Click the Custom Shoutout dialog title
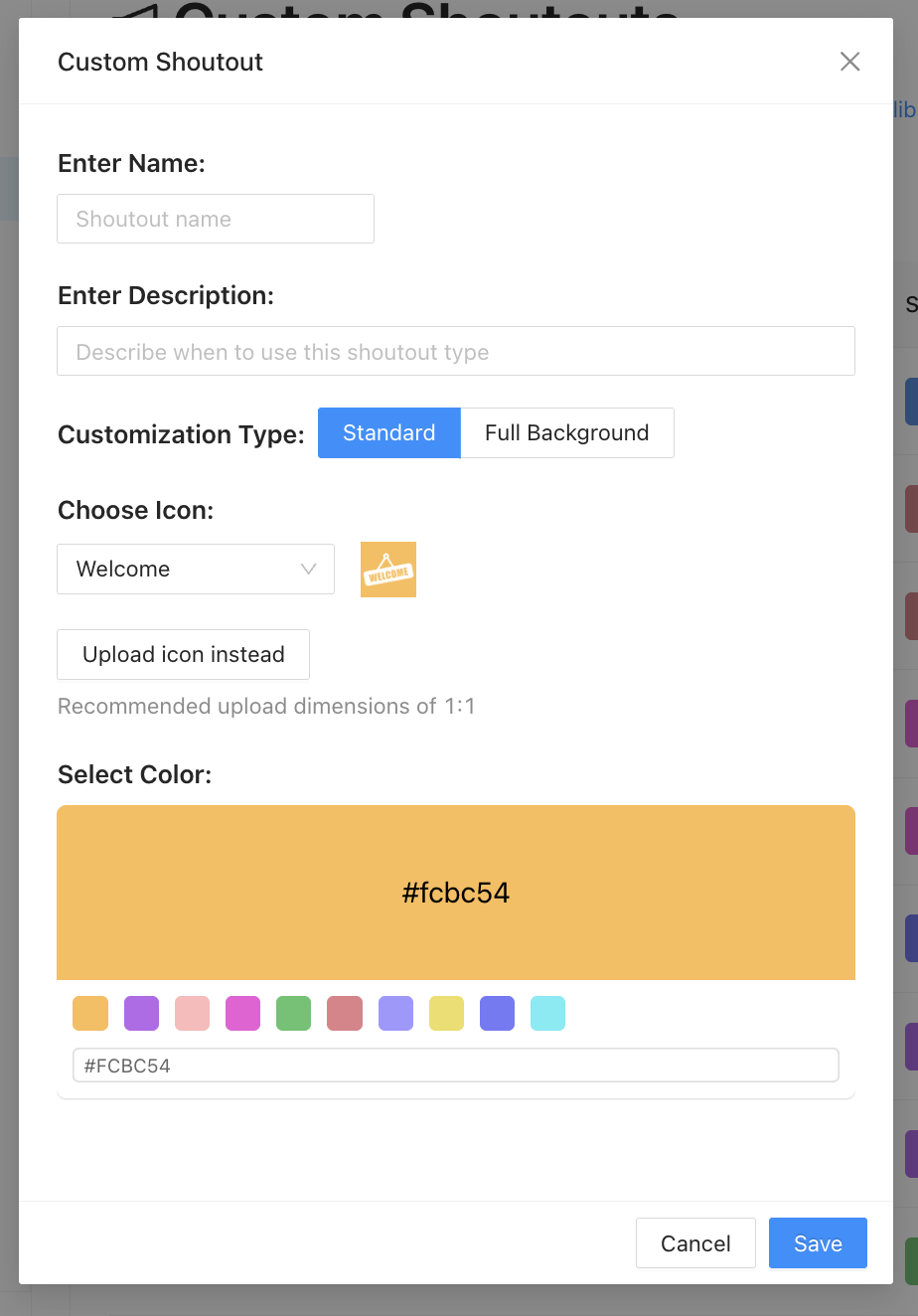Screen dimensions: 918x1316 coord(160,62)
